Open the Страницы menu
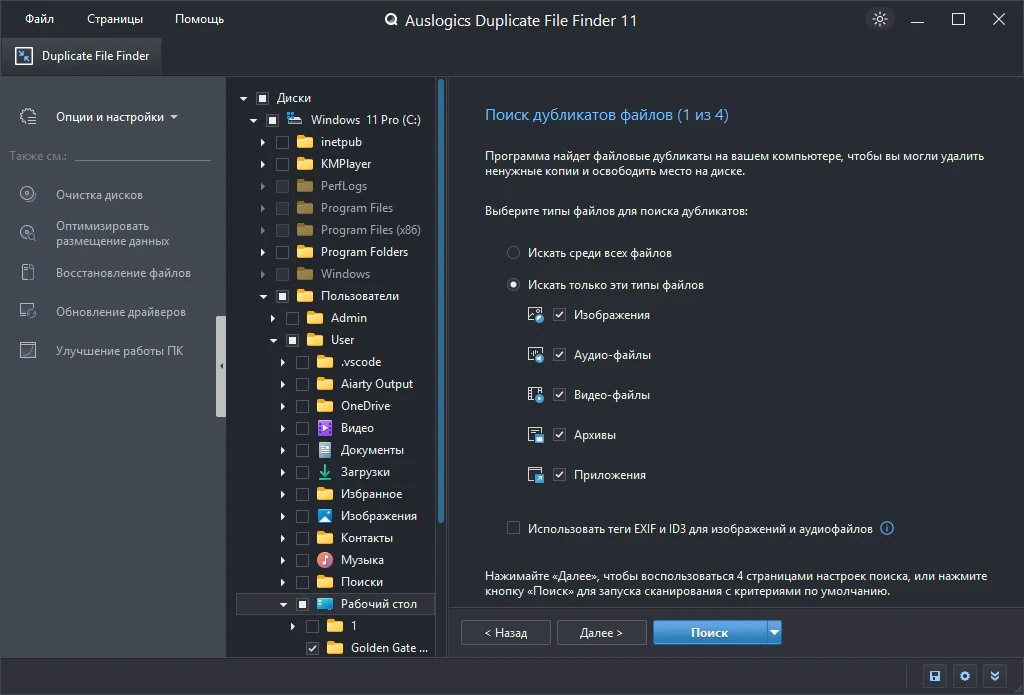Screen dimensions: 1024x695 click(x=115, y=19)
